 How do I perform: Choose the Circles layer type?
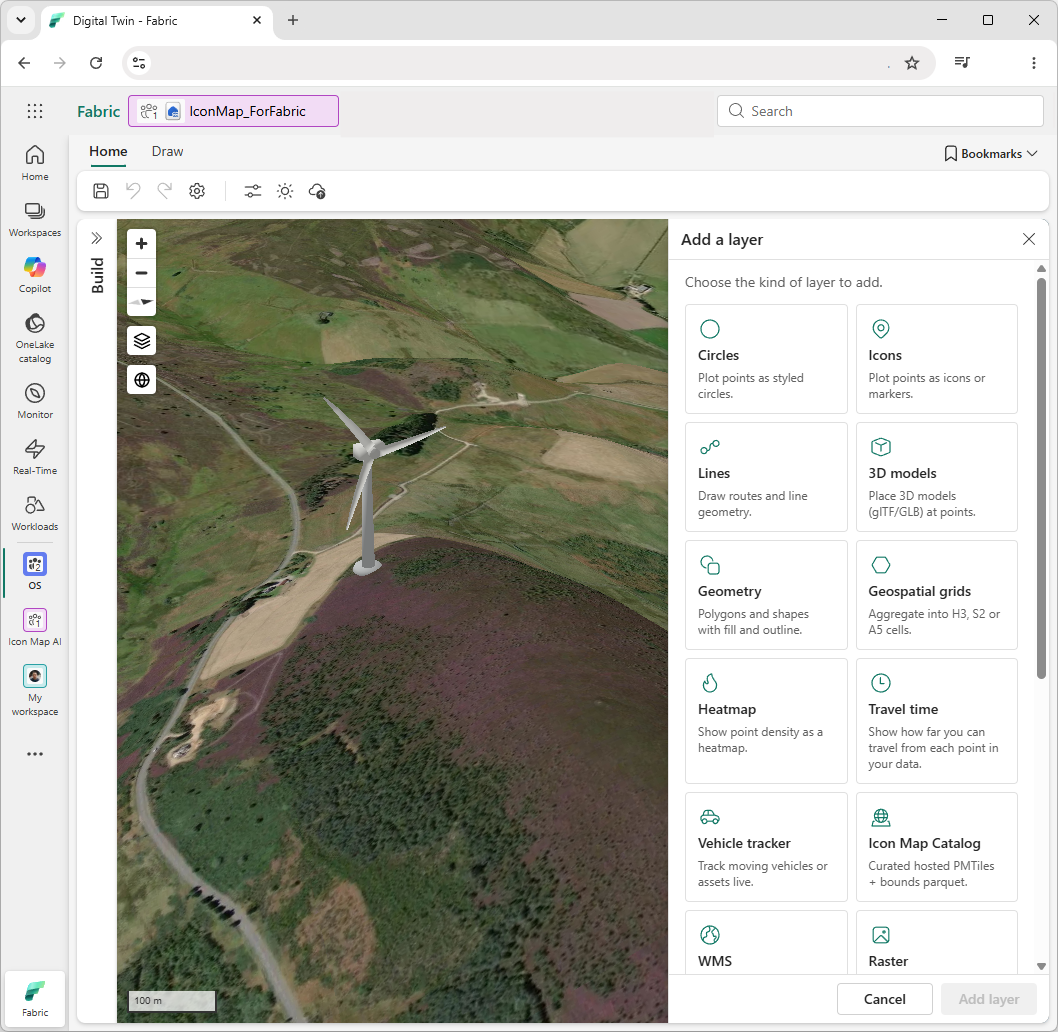[x=766, y=359]
